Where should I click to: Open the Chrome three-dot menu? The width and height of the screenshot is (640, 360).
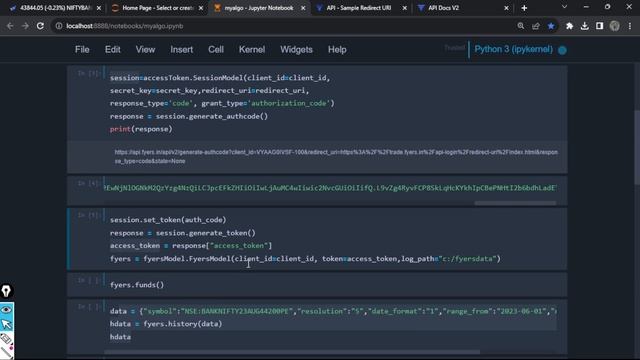630,26
